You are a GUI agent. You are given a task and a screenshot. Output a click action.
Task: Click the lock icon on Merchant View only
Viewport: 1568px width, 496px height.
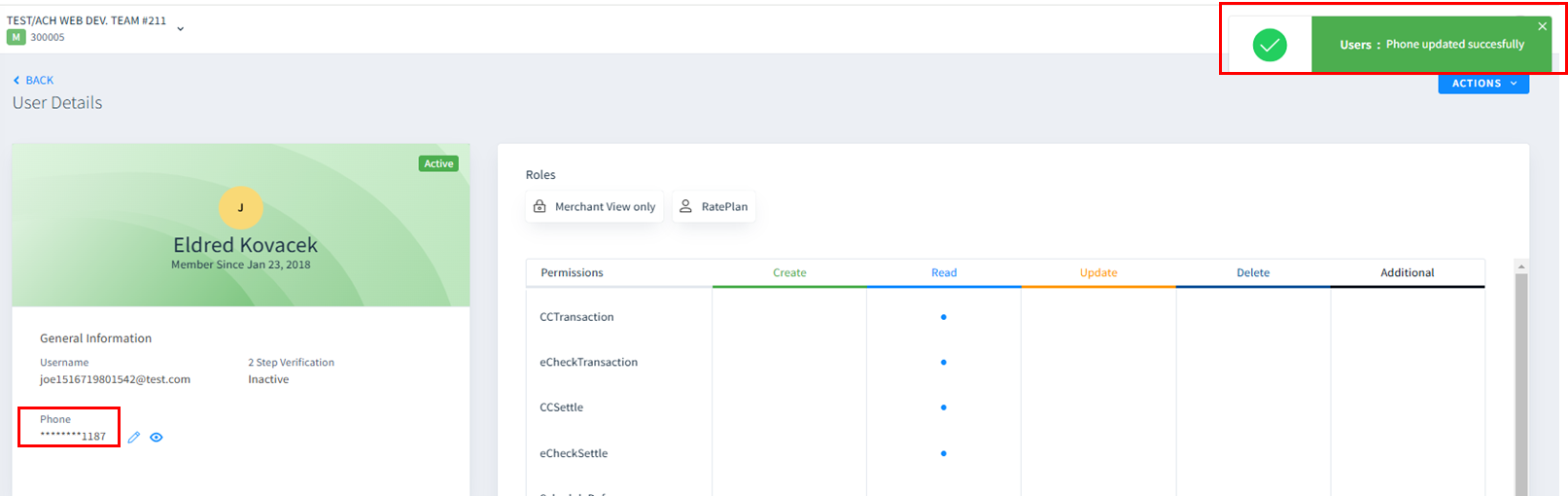(540, 207)
